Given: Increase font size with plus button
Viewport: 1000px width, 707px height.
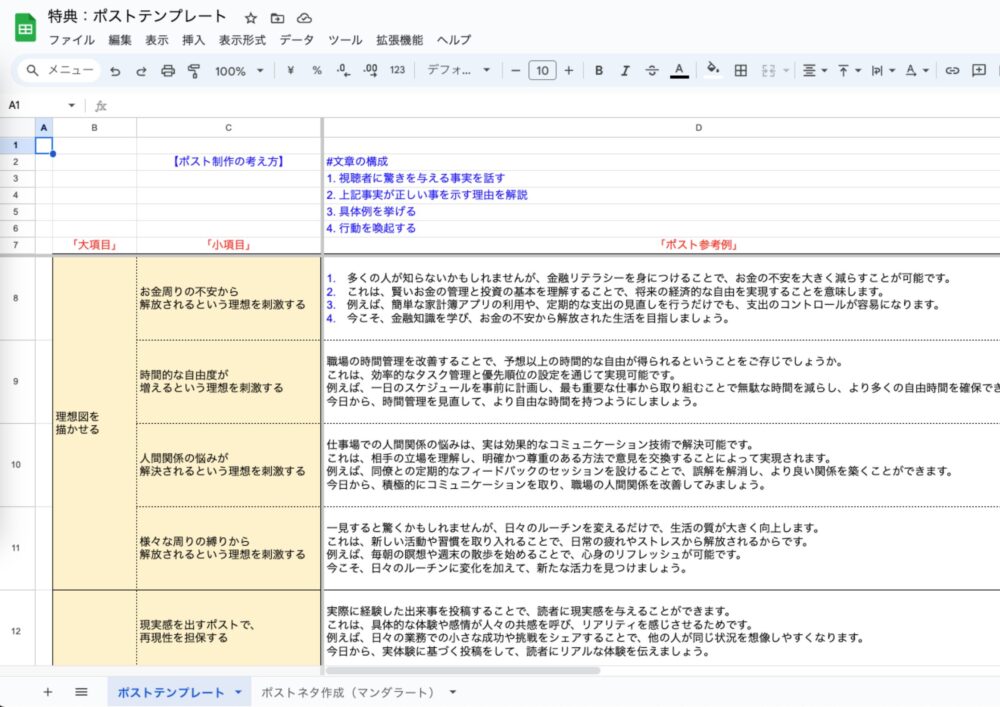Looking at the screenshot, I should click(569, 71).
